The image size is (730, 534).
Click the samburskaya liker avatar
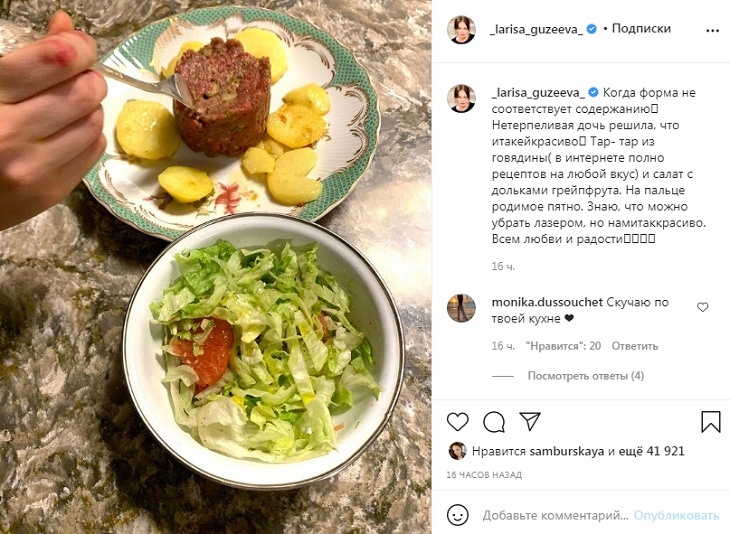click(x=457, y=451)
